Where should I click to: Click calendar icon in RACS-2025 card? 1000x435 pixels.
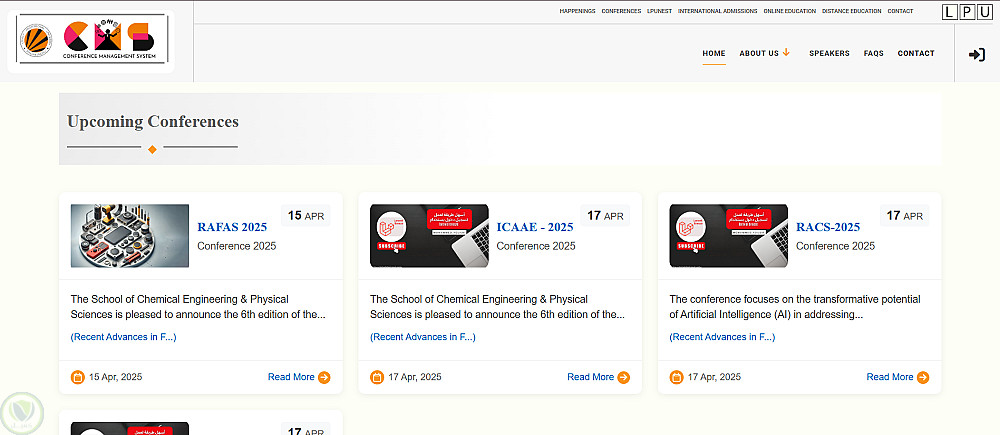[x=676, y=377]
